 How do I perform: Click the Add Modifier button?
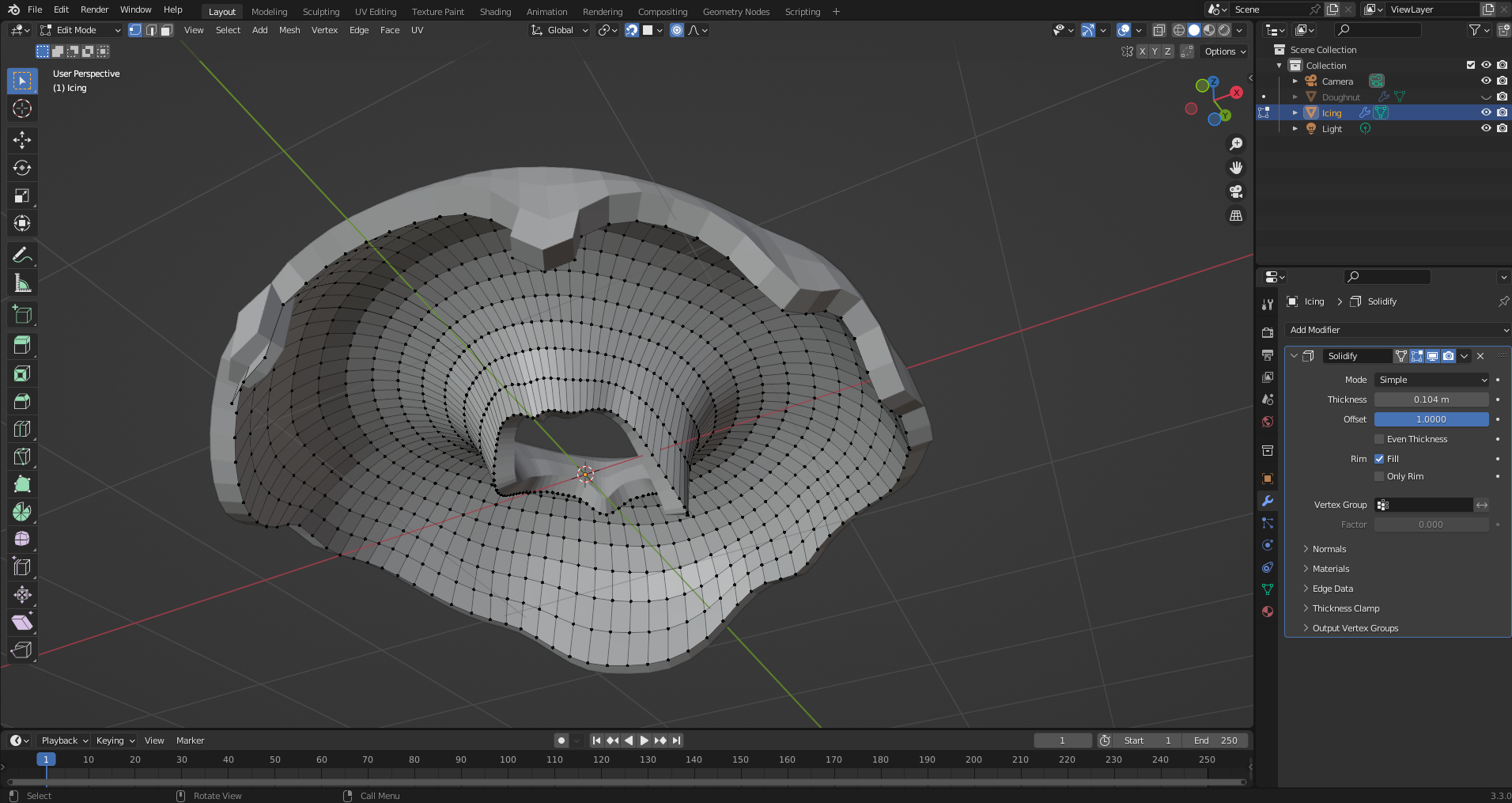[1397, 330]
